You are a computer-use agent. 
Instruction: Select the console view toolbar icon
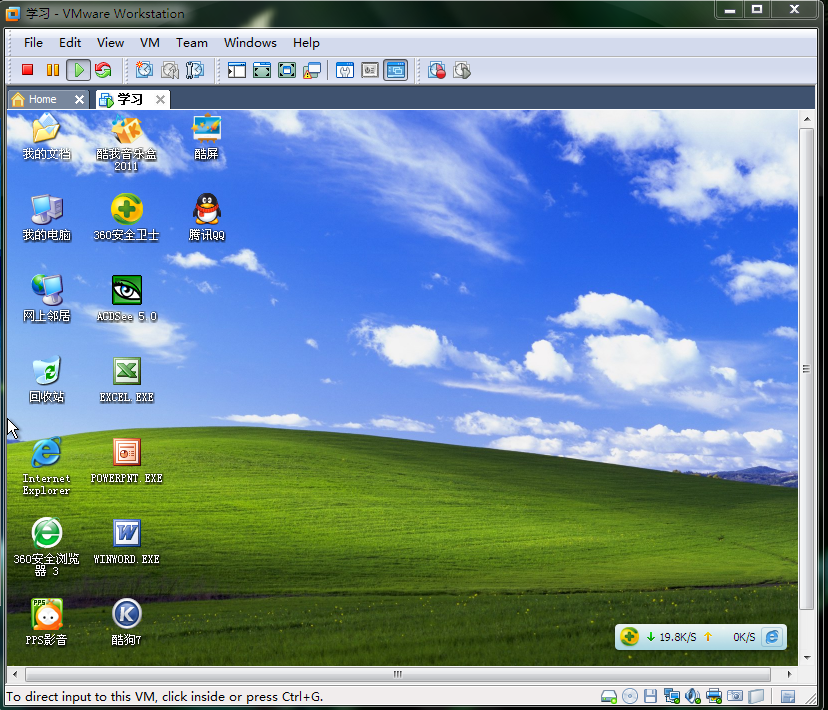coord(396,70)
